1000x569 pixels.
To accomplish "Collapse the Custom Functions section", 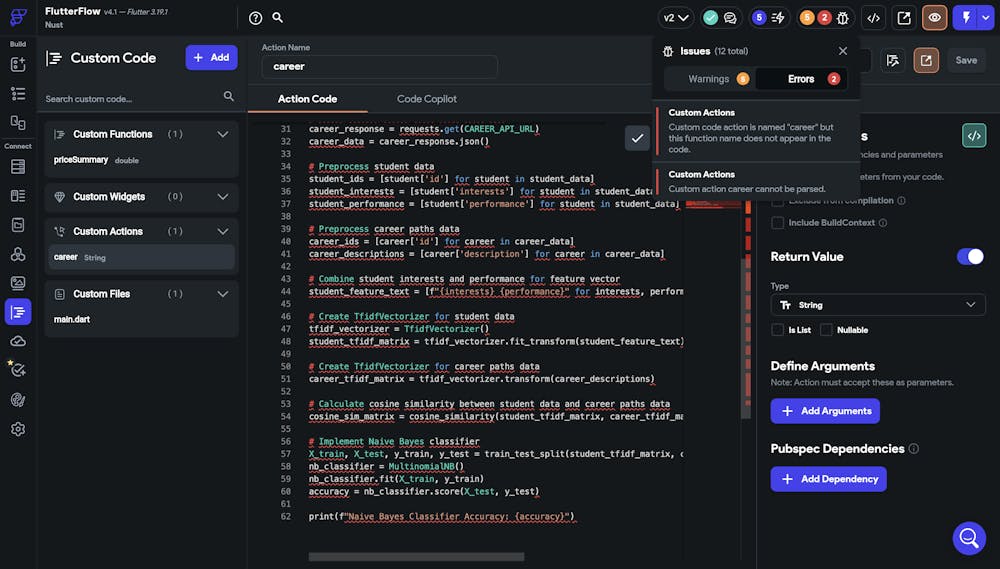I will click(x=223, y=134).
